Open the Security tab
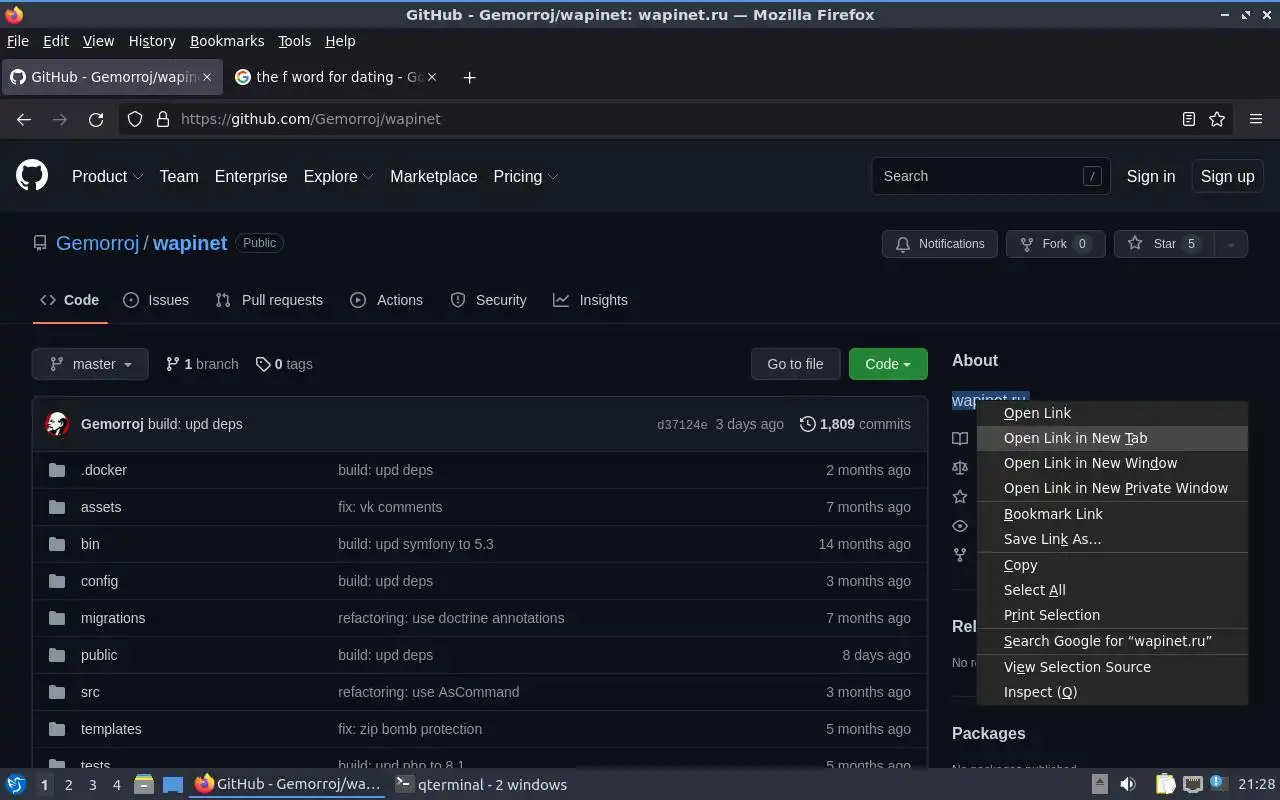1280x800 pixels. point(488,300)
